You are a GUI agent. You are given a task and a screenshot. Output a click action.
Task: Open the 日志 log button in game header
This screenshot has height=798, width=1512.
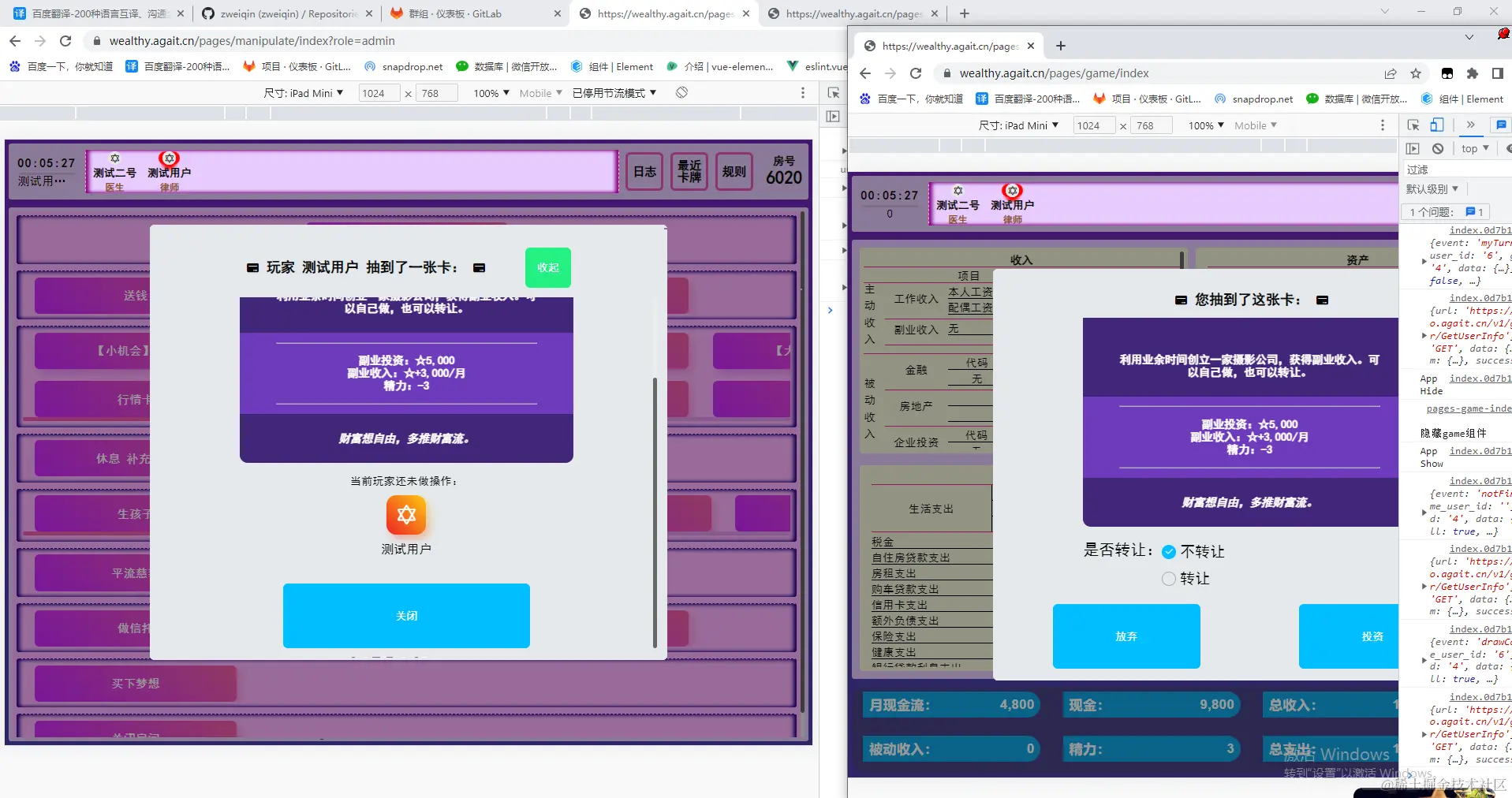click(x=644, y=171)
